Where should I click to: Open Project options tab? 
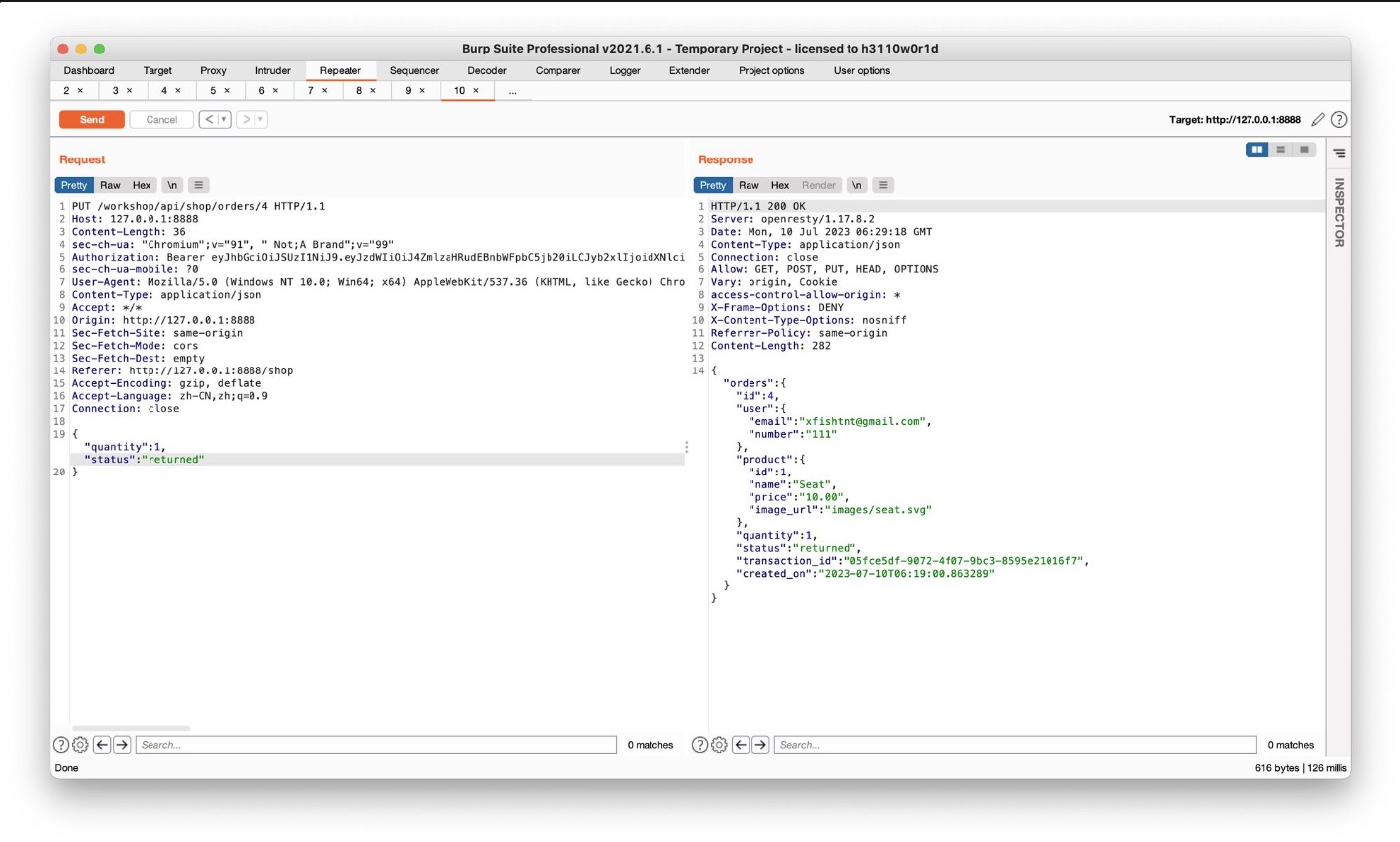click(771, 71)
